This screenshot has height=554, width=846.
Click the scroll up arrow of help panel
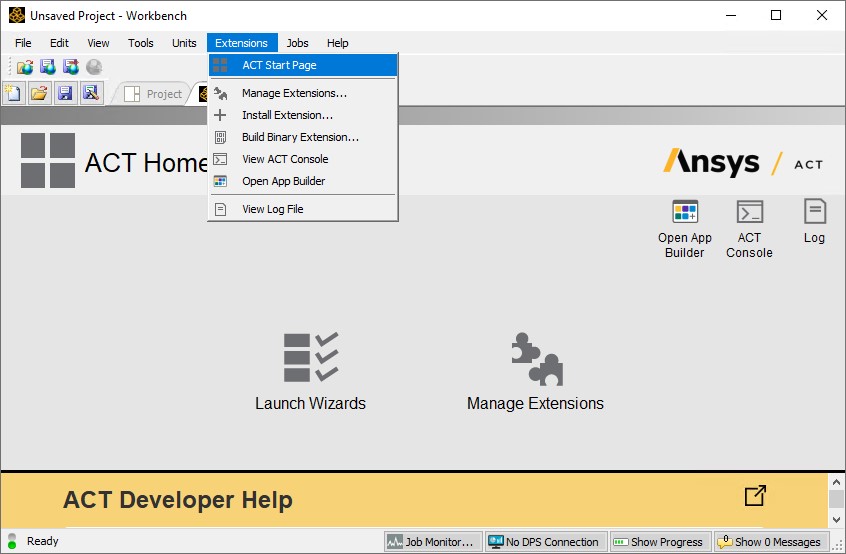coord(836,482)
